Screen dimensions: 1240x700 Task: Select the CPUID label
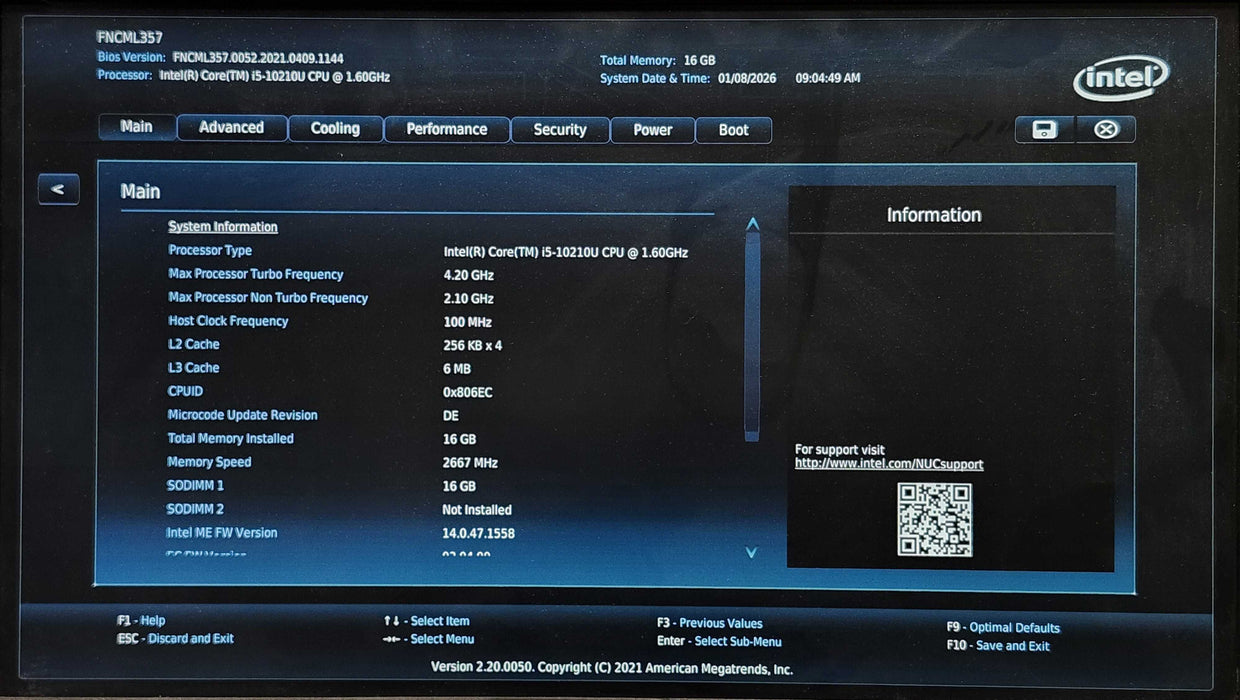185,391
